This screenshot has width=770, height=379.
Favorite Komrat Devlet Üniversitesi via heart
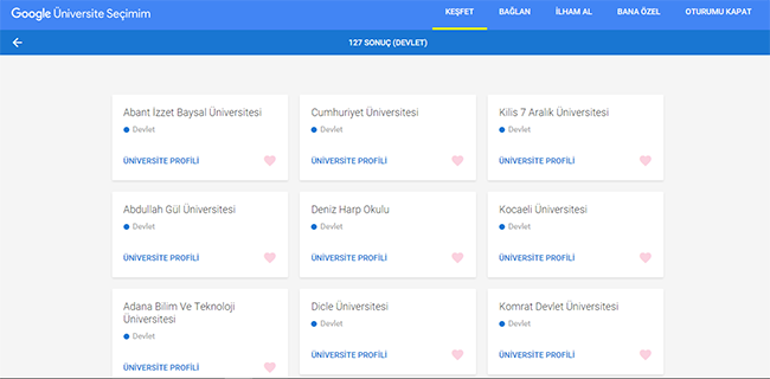pyautogui.click(x=645, y=354)
